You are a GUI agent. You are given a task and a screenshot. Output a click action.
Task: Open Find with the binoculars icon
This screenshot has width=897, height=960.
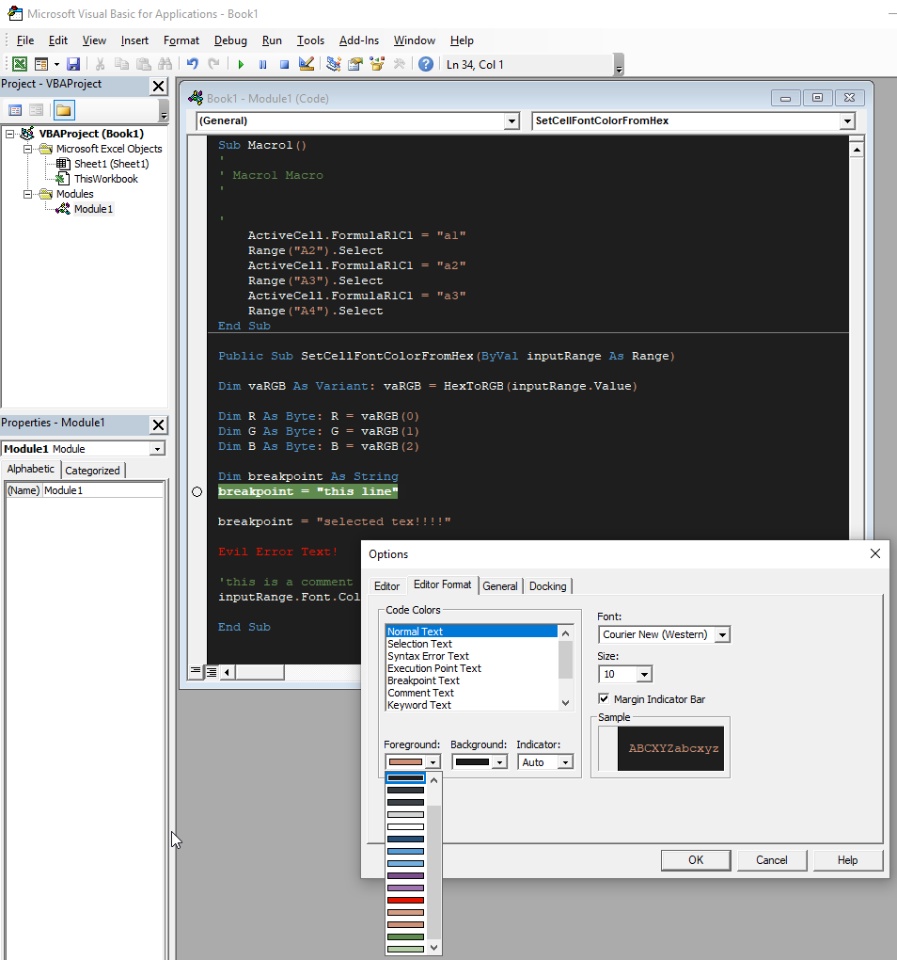(165, 64)
